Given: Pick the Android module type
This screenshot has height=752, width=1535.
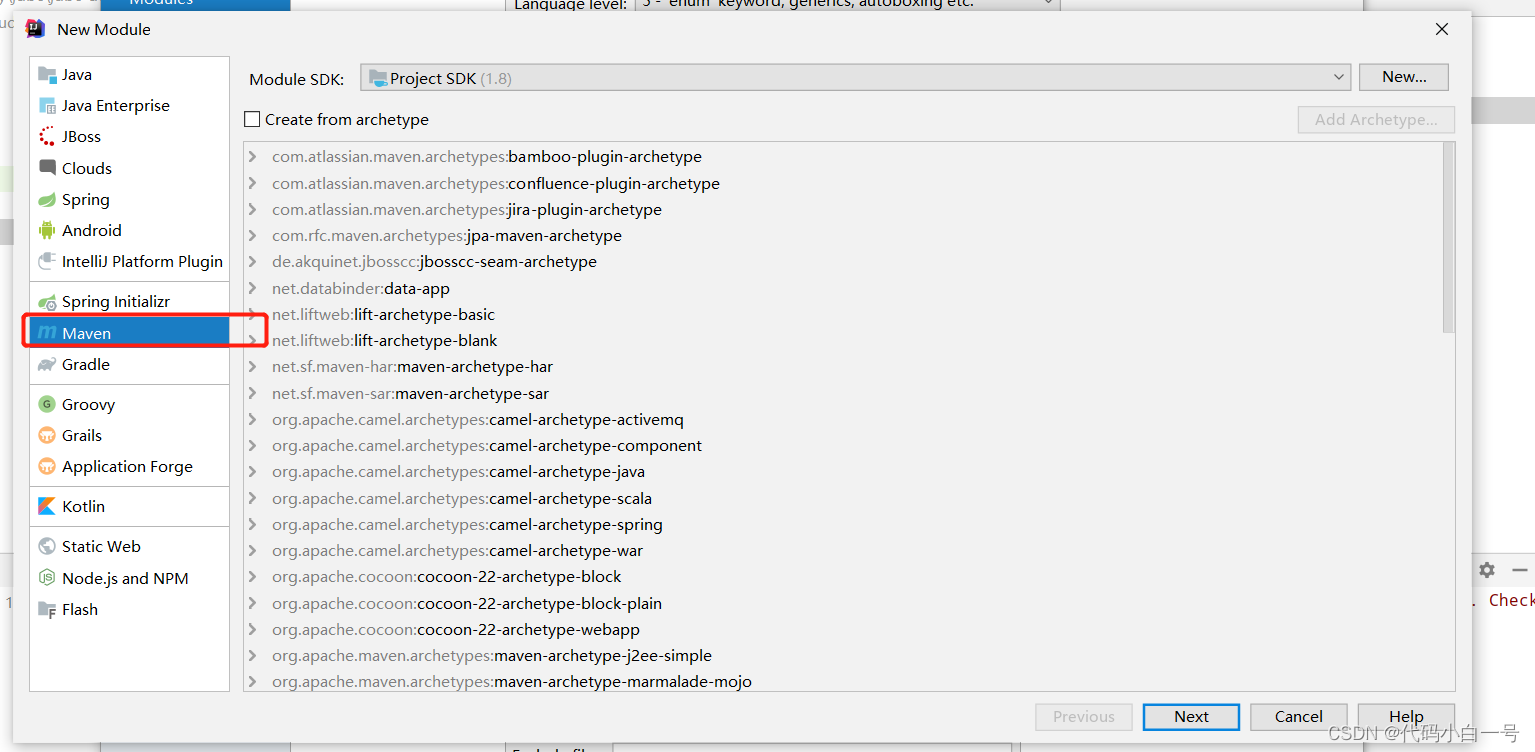Looking at the screenshot, I should [x=90, y=230].
